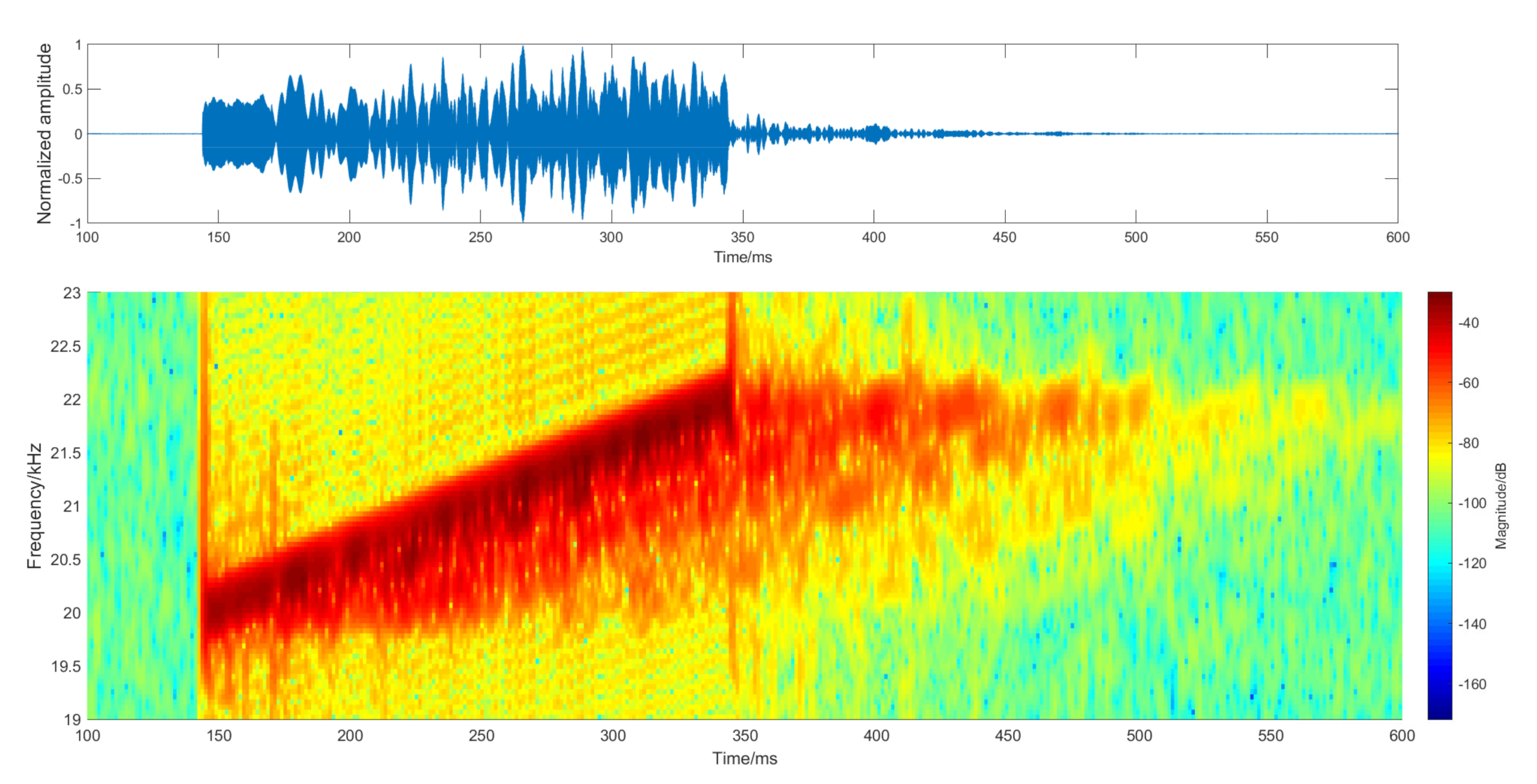Click the colorbar beside the spectrogram
The width and height of the screenshot is (1537, 784).
[x=1439, y=505]
